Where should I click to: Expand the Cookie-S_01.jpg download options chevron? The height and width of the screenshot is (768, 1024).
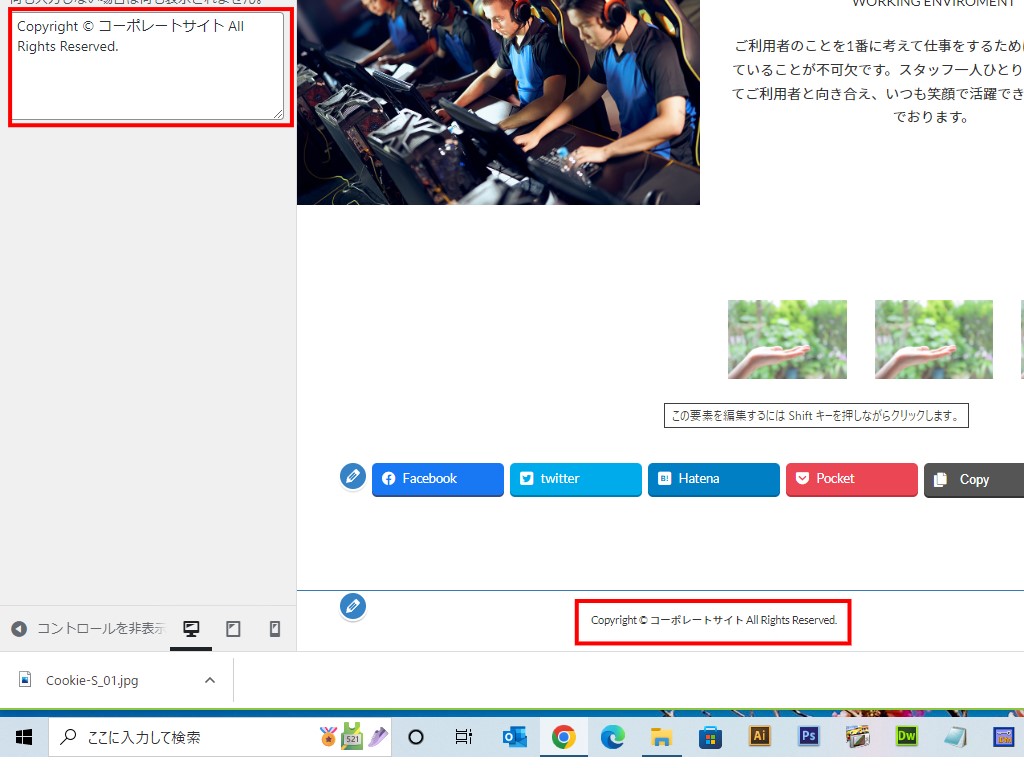coord(210,680)
